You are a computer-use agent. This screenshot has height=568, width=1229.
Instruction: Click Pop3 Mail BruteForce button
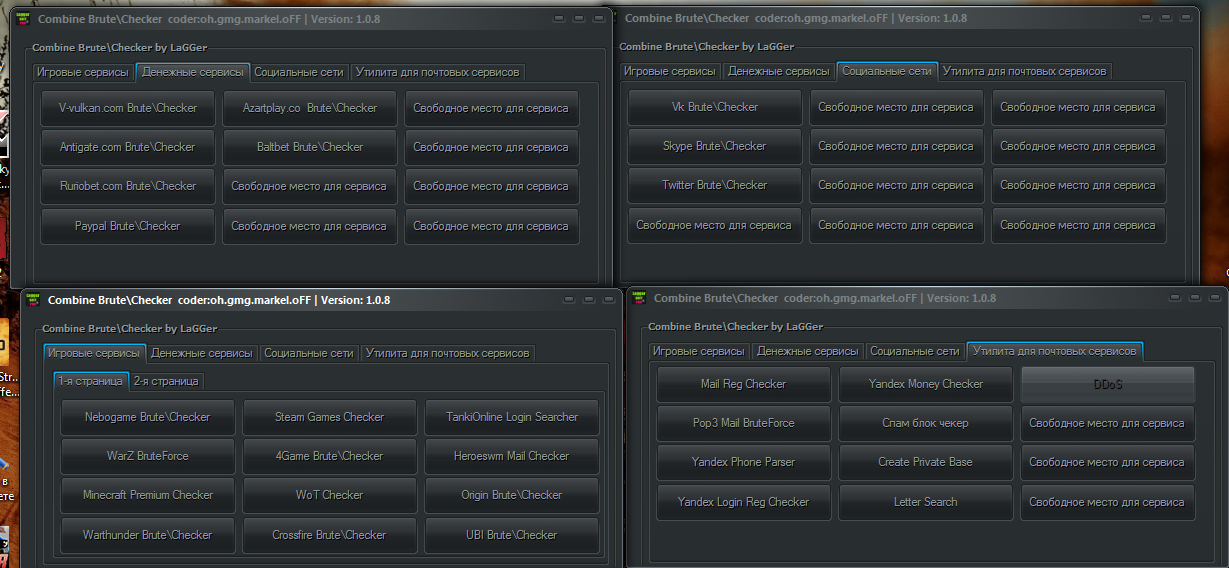tap(744, 423)
